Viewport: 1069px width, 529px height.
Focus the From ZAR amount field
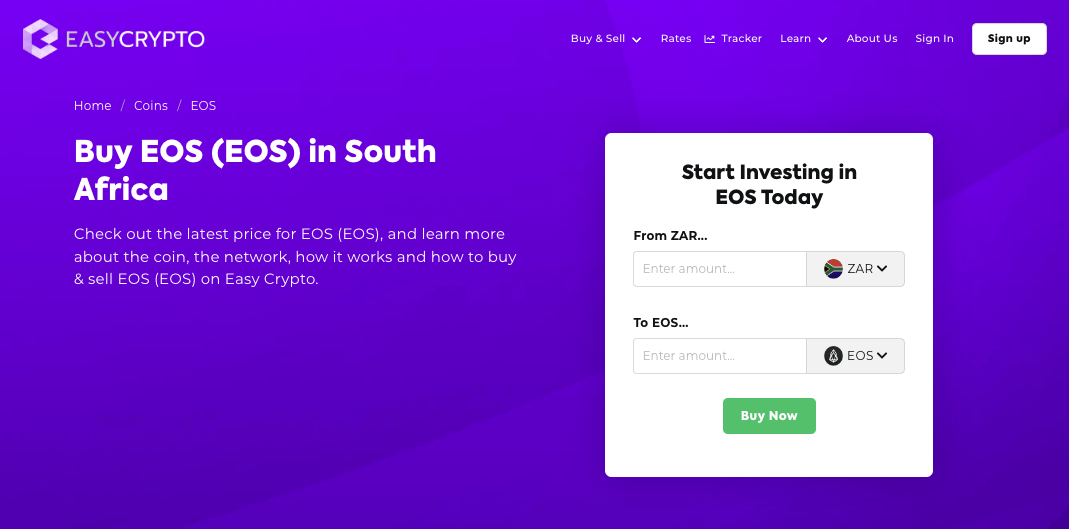tap(720, 269)
